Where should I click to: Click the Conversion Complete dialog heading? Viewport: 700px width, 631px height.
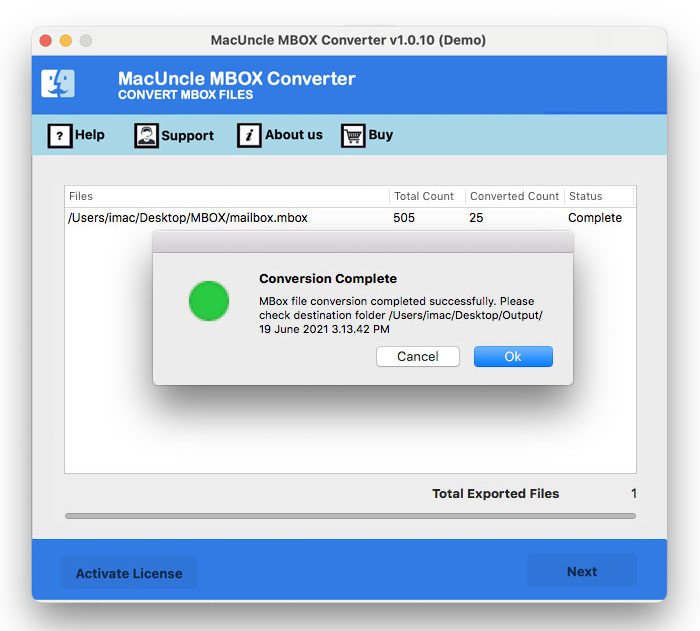pos(328,278)
